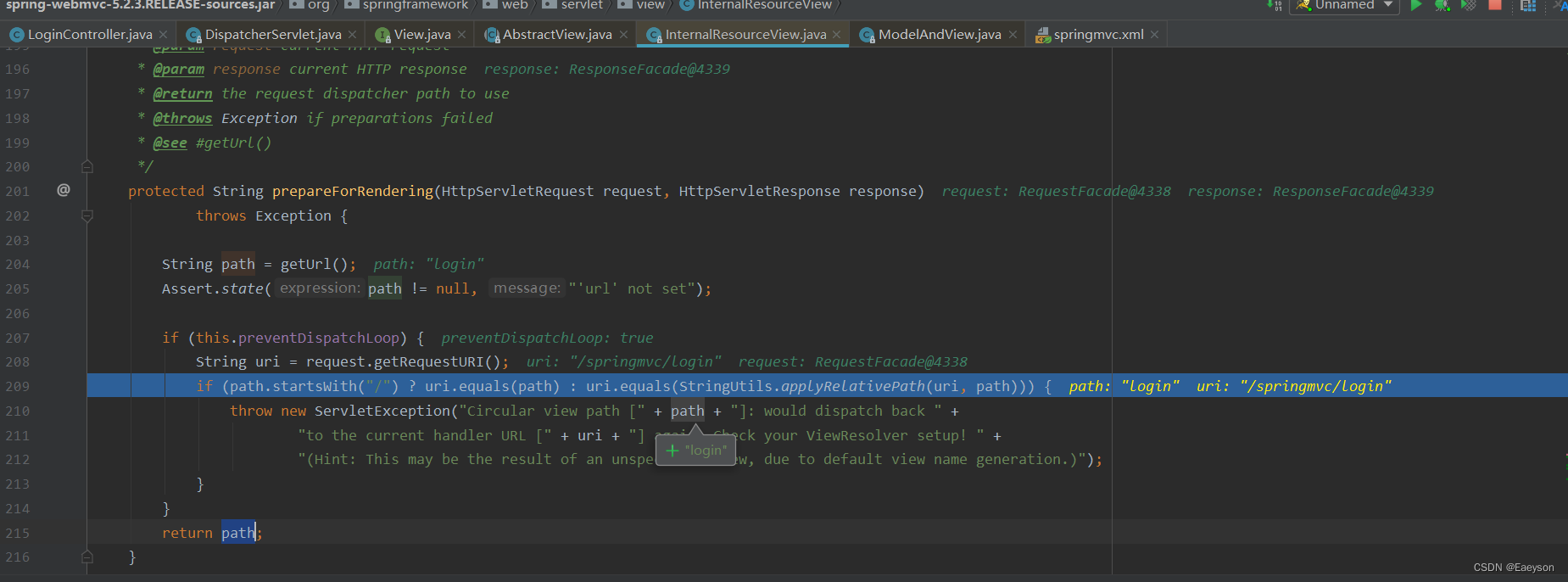
Task: Click spring-webmvc sources jar breadcrumb
Action: click(140, 5)
